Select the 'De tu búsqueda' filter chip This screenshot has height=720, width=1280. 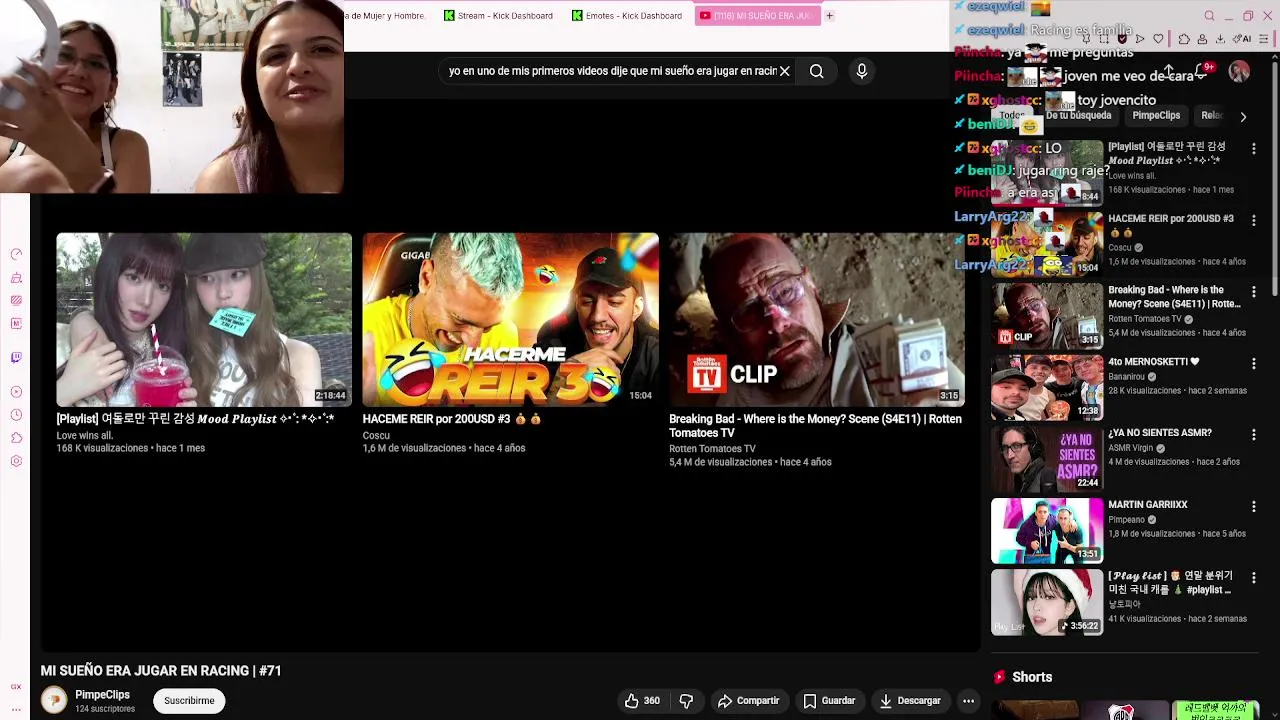(1078, 116)
